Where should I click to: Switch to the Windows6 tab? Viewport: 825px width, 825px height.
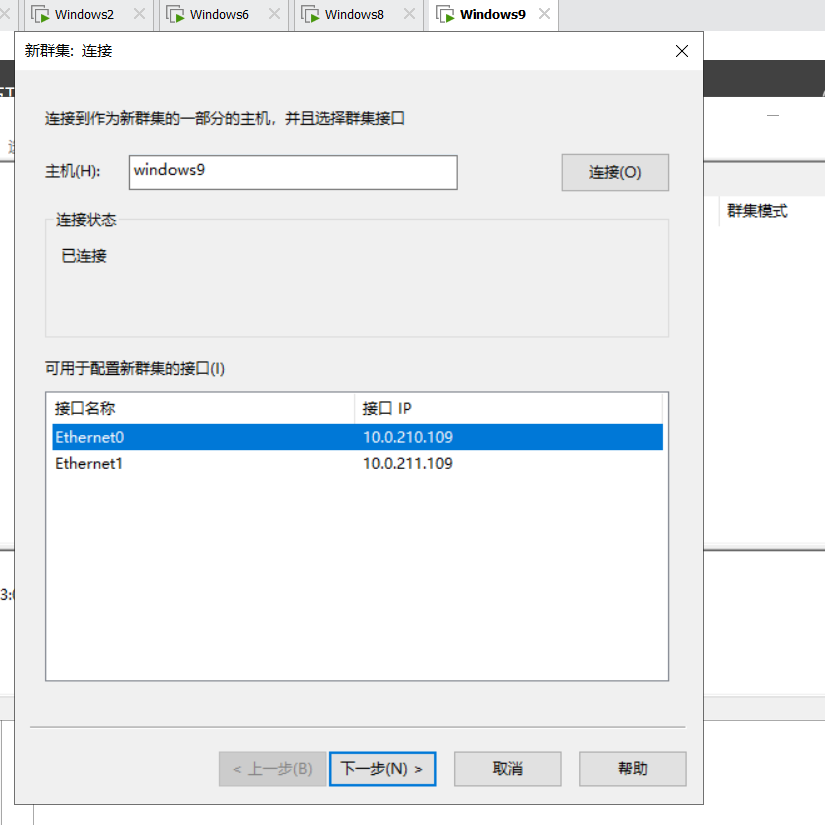click(219, 15)
